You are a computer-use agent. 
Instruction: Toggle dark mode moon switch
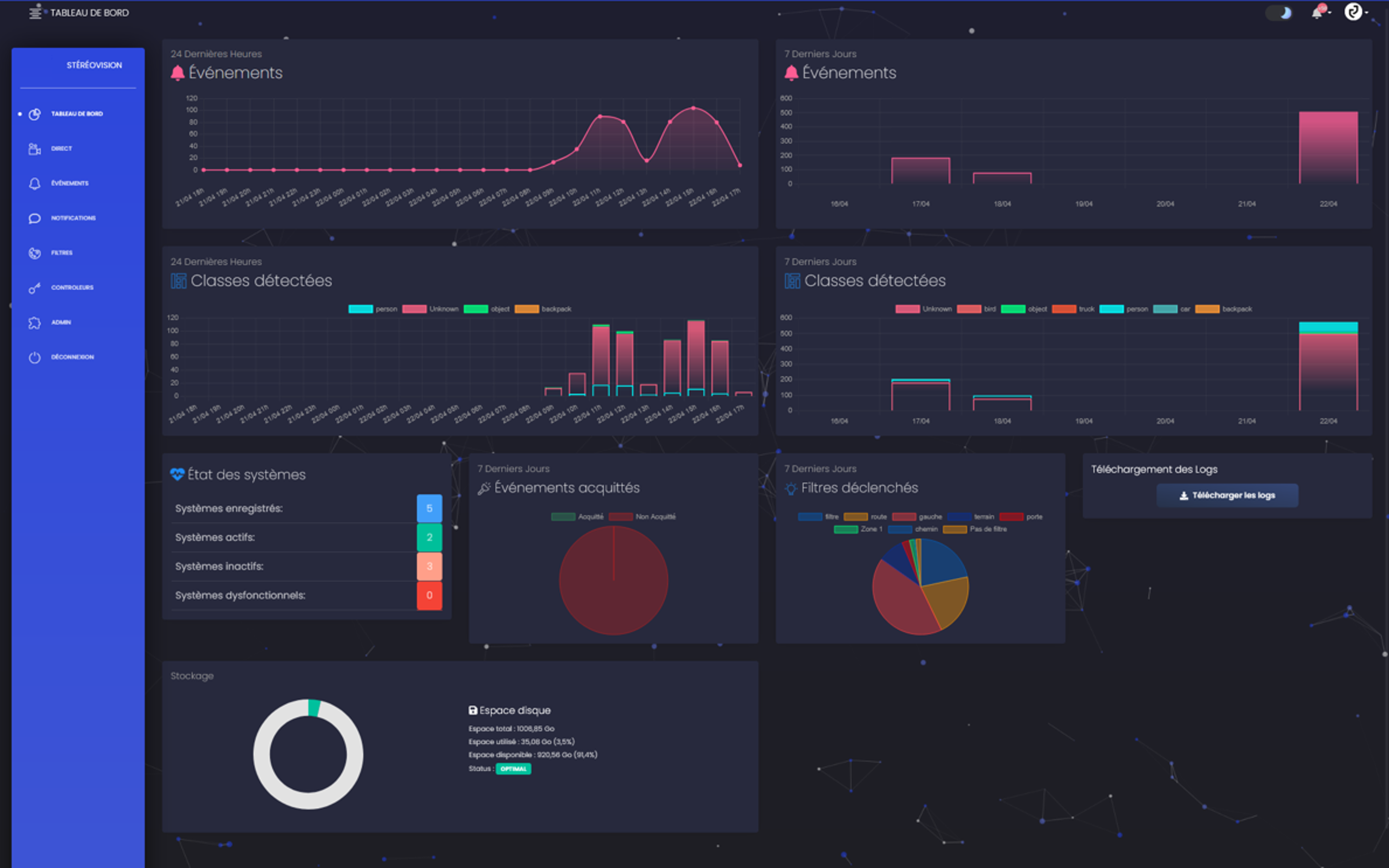(x=1279, y=13)
